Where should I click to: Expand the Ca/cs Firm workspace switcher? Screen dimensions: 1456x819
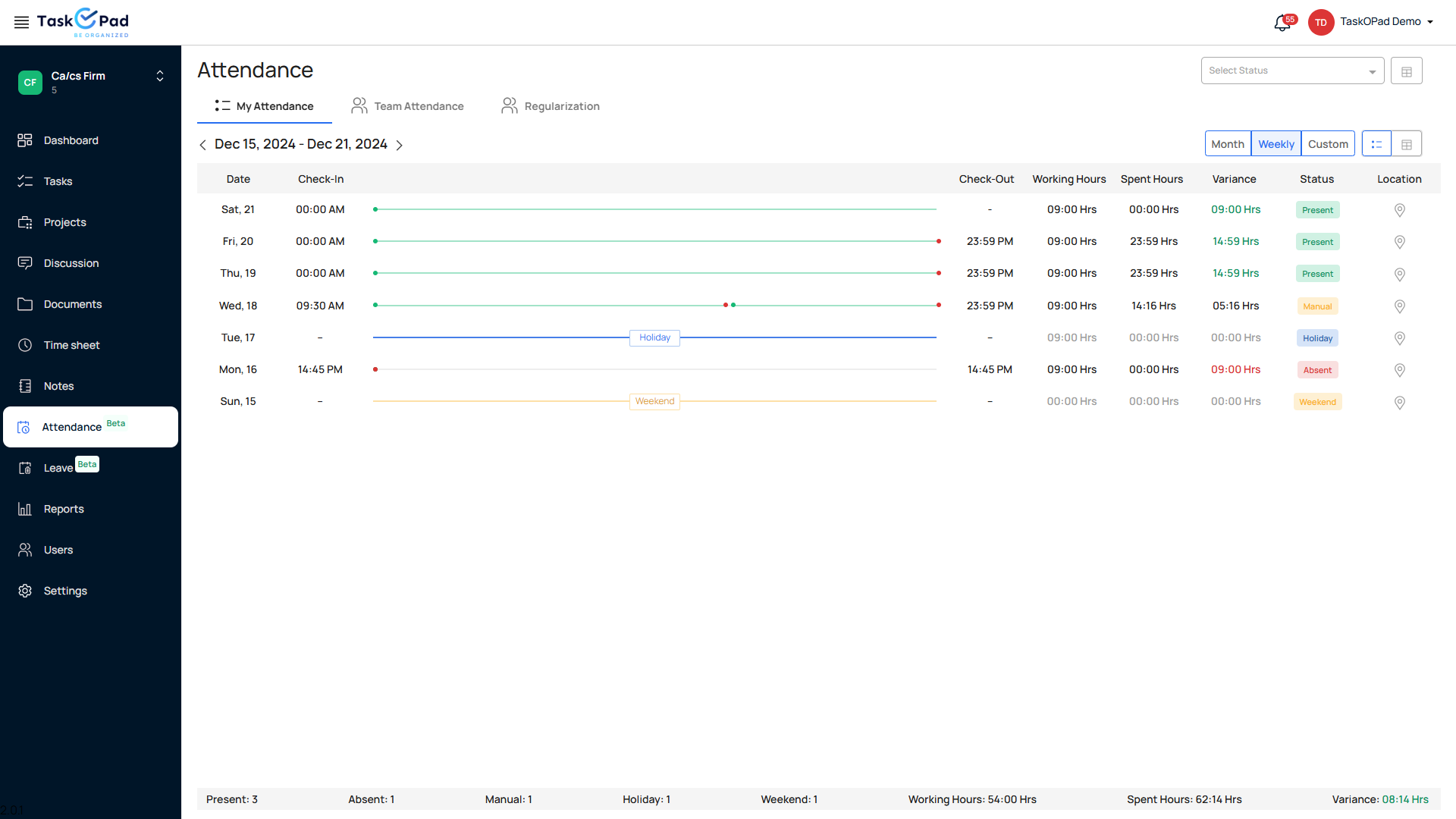(159, 76)
